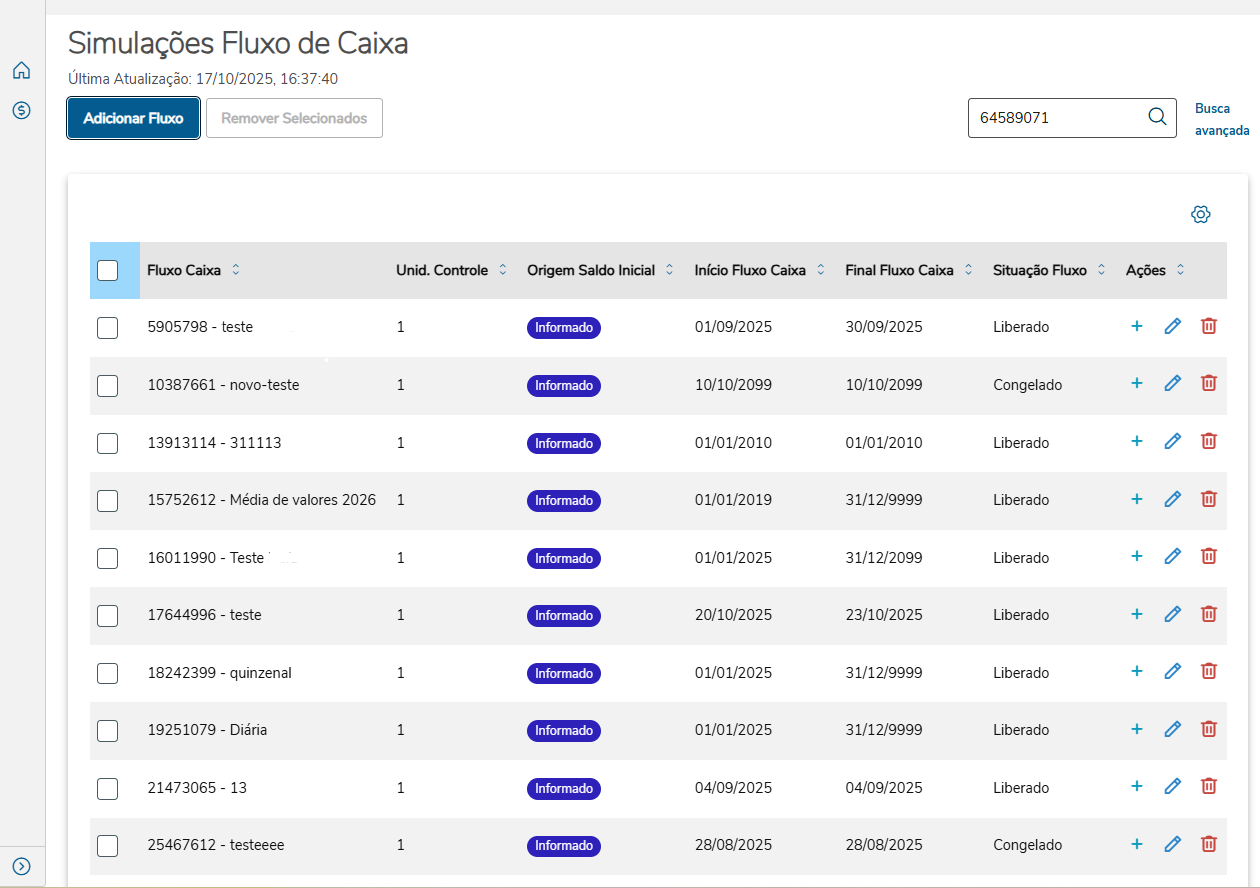Open the home icon in sidebar
Screen dimensions: 1260x888
(21, 71)
